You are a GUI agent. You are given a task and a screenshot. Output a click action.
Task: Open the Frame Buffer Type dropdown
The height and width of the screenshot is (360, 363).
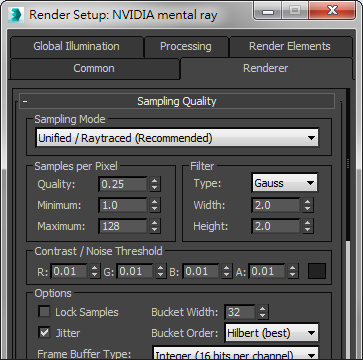pyautogui.click(x=236, y=354)
